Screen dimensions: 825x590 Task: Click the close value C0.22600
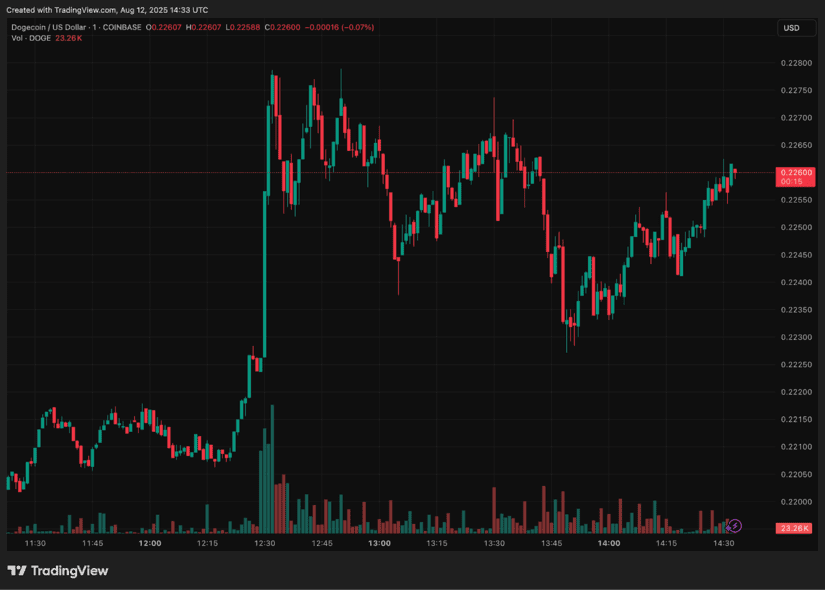coord(282,27)
